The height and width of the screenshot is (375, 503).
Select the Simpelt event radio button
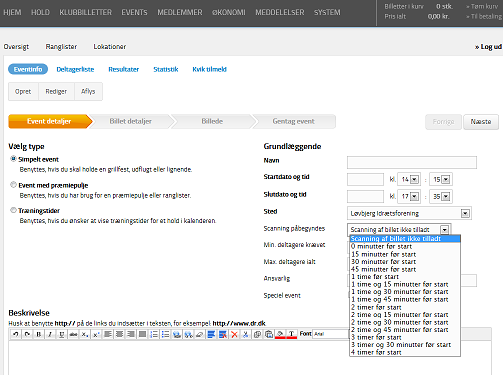click(13, 159)
